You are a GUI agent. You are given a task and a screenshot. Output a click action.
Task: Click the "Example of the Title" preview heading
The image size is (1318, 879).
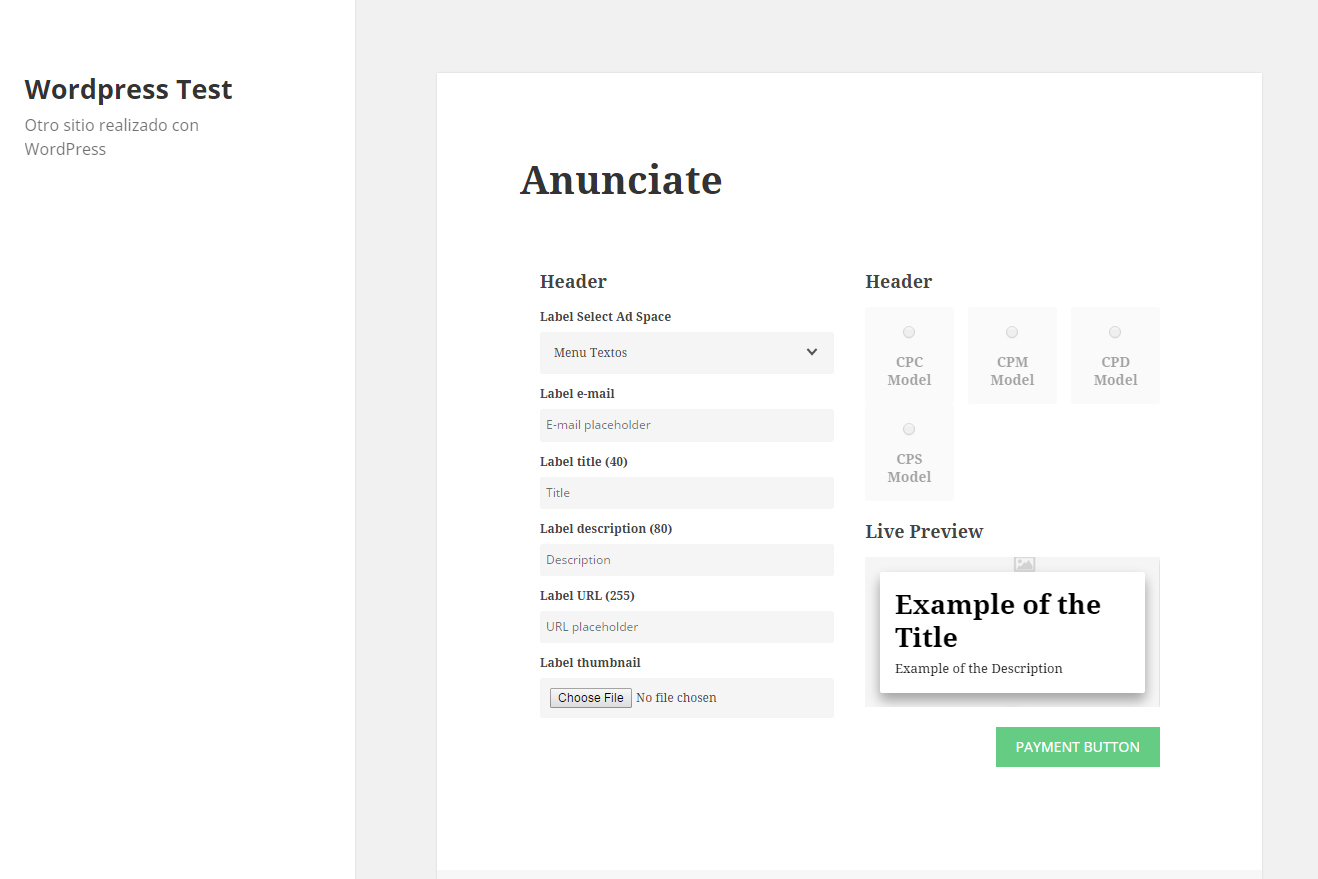tap(997, 621)
